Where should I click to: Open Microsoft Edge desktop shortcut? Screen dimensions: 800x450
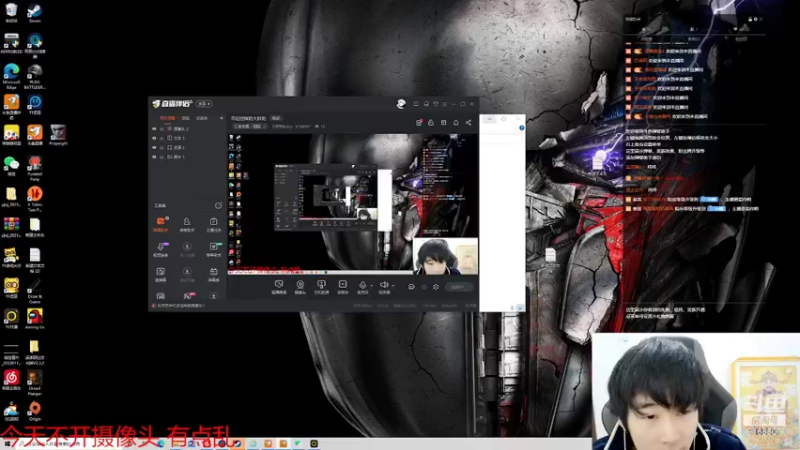(11, 77)
